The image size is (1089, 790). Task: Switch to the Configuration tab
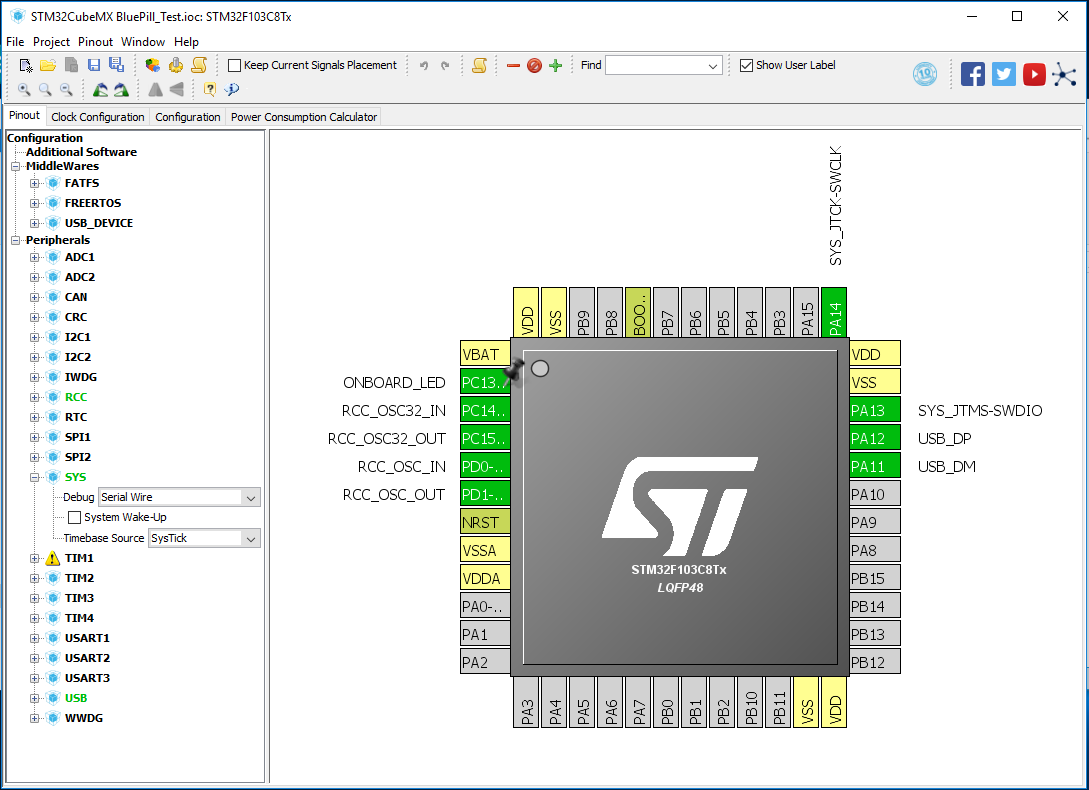pyautogui.click(x=188, y=117)
